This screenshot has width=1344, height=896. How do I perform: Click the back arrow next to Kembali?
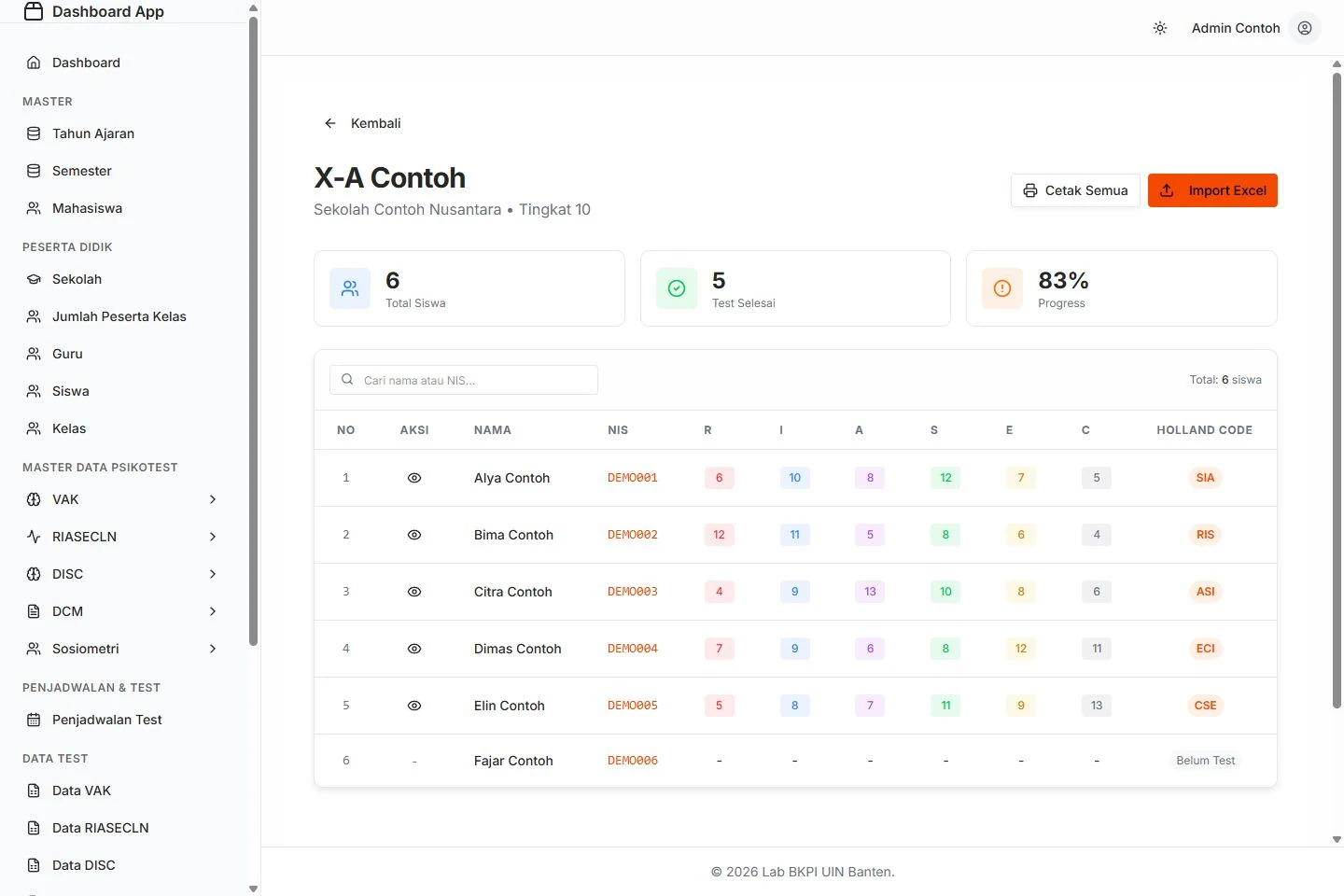coord(330,123)
